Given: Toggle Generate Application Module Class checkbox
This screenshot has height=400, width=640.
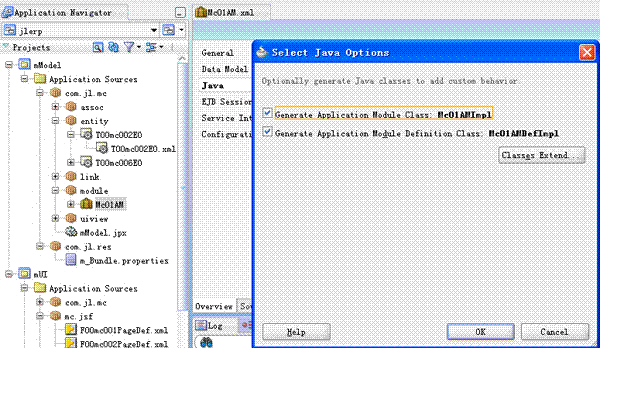Looking at the screenshot, I should point(267,113).
